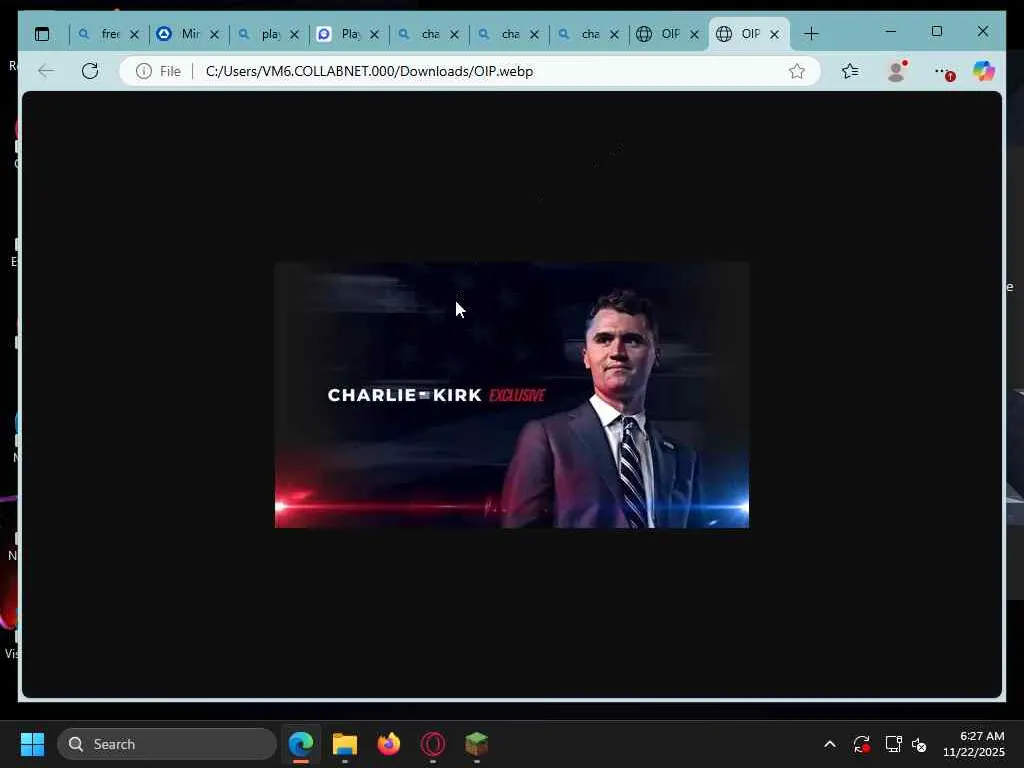Open a new tab with the plus button
Screen dimensions: 1024x768
[810, 34]
